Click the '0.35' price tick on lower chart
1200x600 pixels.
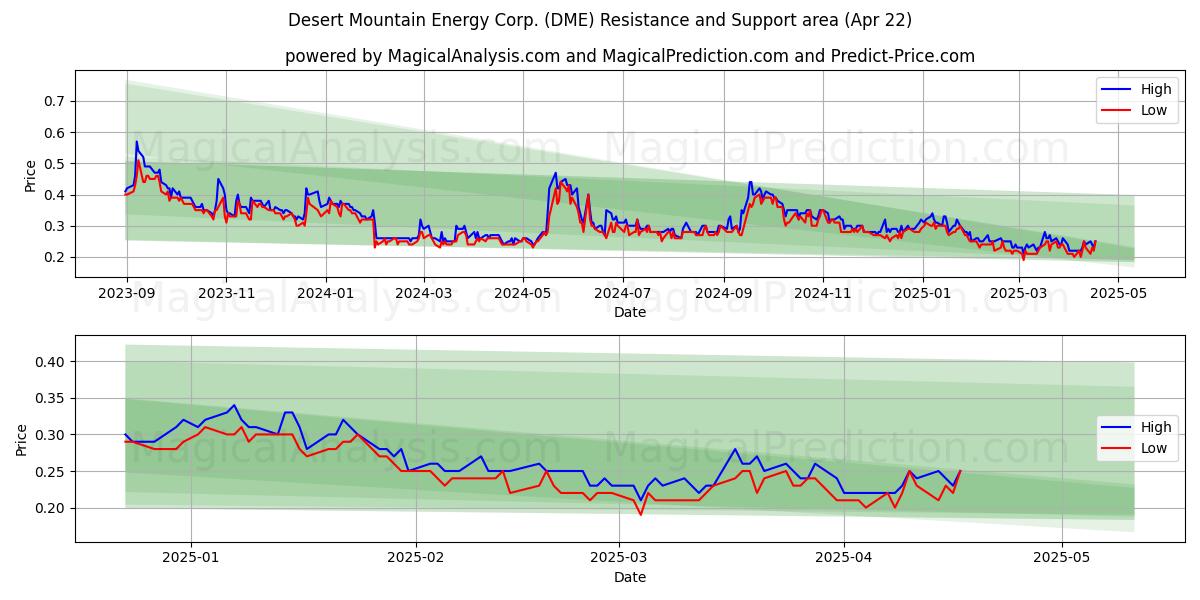51,399
